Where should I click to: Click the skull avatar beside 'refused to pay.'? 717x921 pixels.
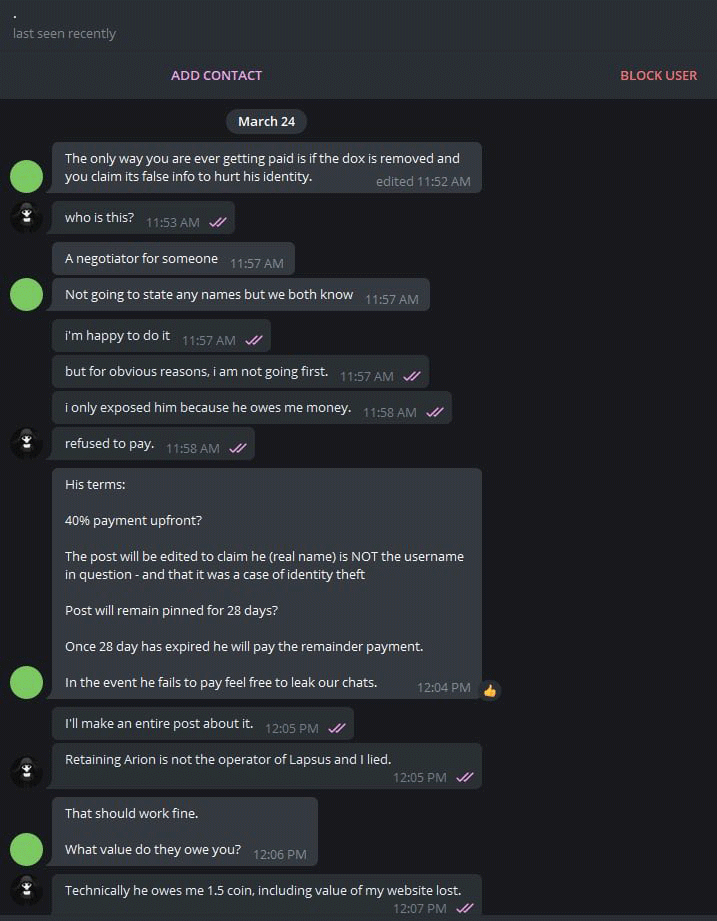point(26,442)
